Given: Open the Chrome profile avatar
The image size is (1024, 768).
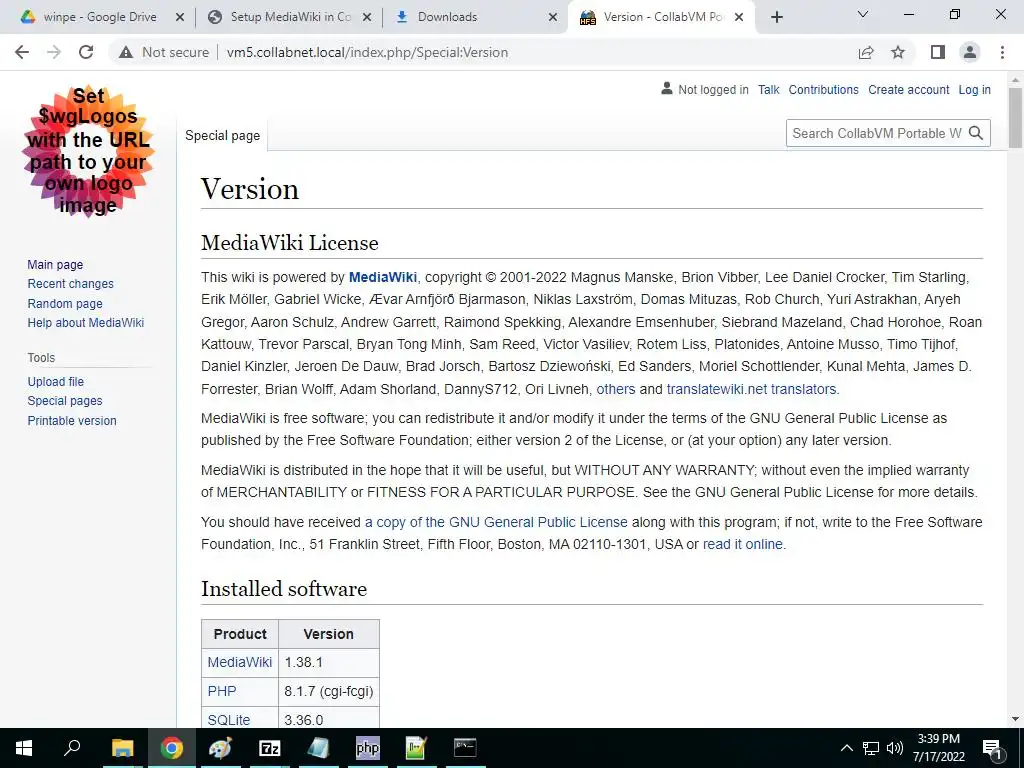Looking at the screenshot, I should click(970, 52).
